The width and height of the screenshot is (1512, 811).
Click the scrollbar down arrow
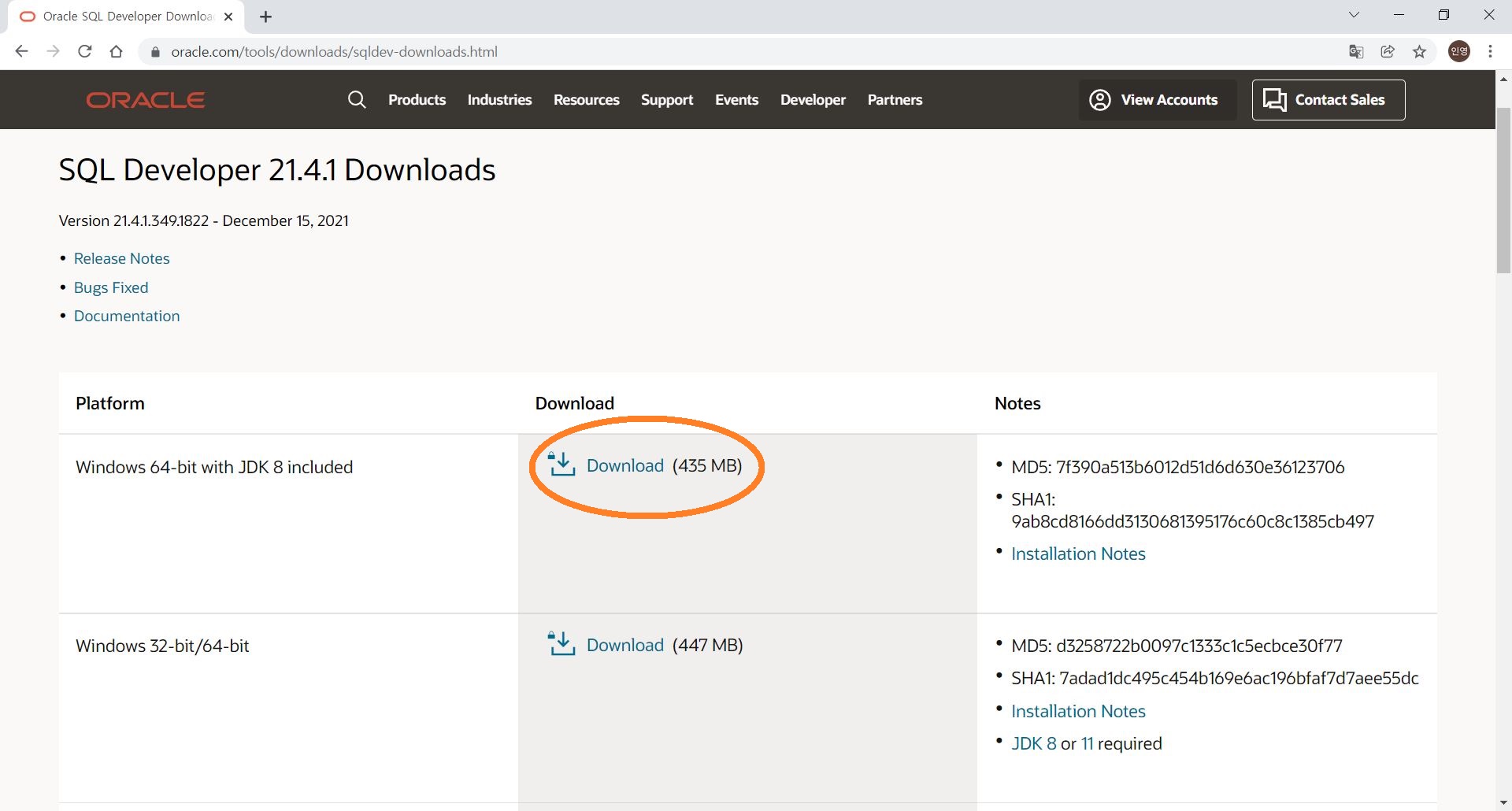[x=1503, y=802]
